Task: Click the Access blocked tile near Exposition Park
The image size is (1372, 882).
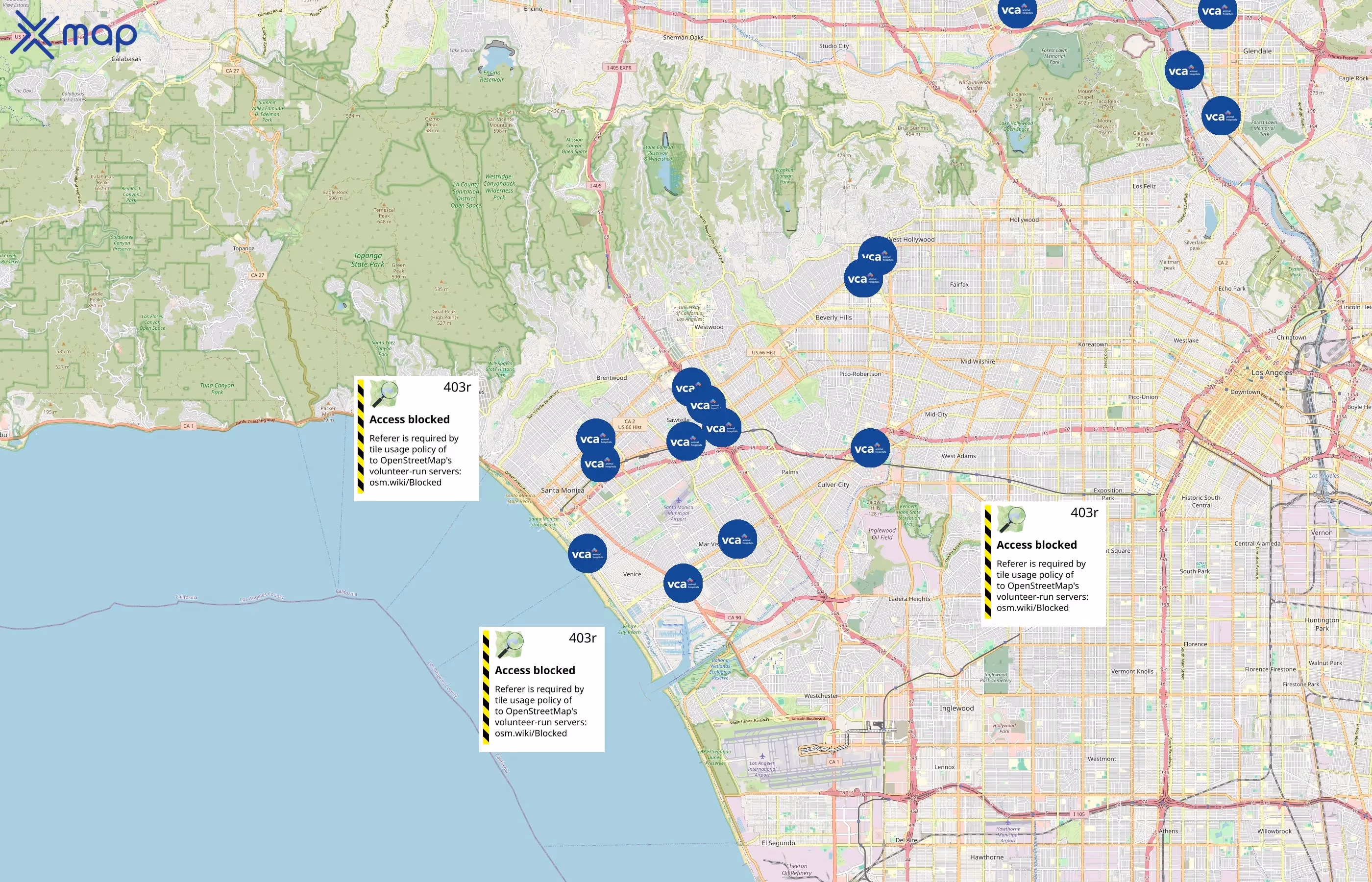Action: pyautogui.click(x=1043, y=564)
